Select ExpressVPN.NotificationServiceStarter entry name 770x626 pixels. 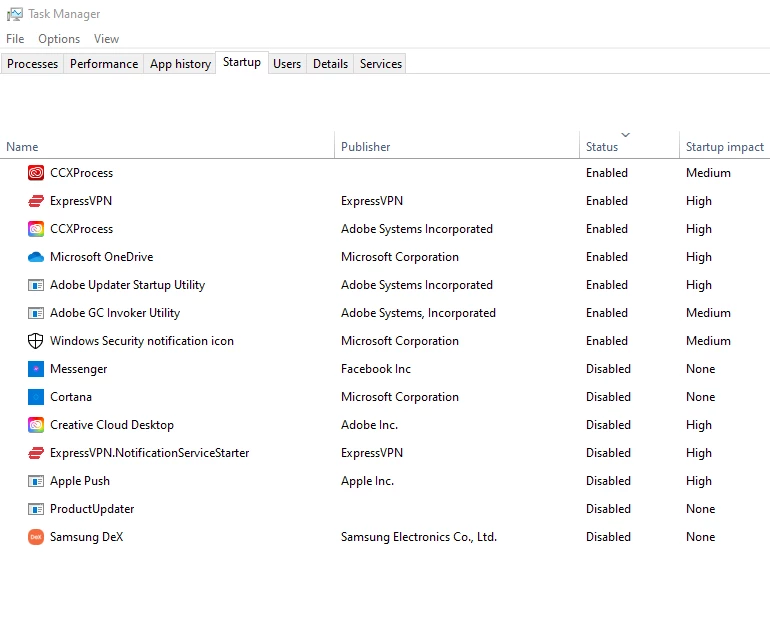150,453
